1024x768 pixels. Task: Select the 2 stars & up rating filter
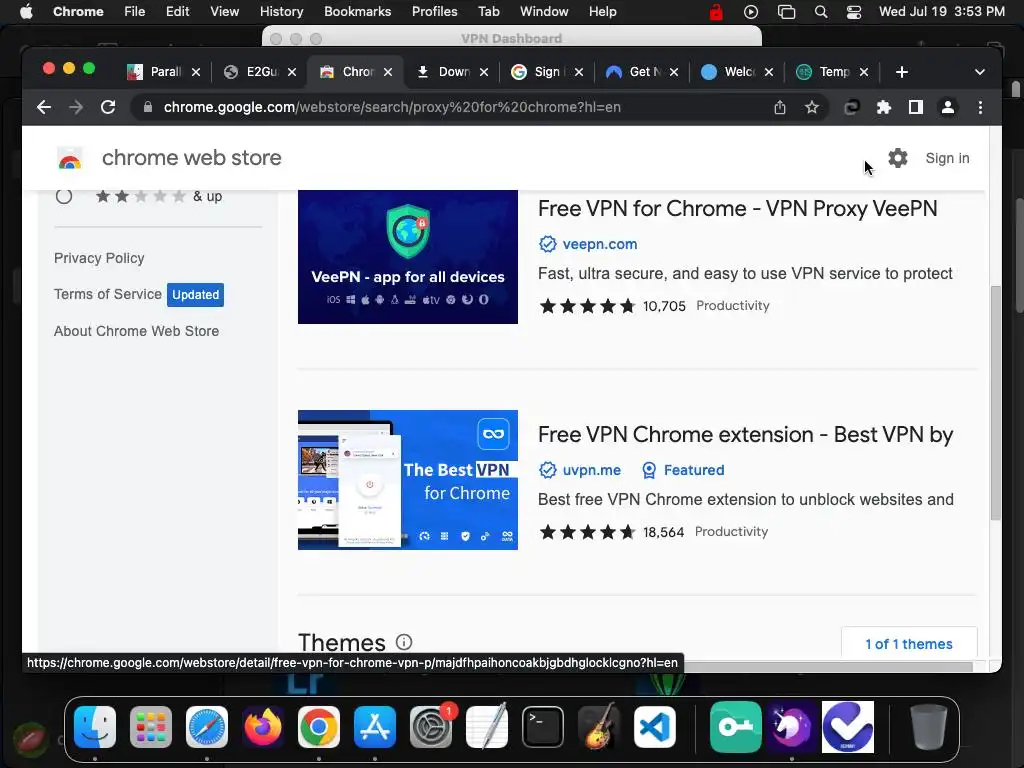[63, 196]
